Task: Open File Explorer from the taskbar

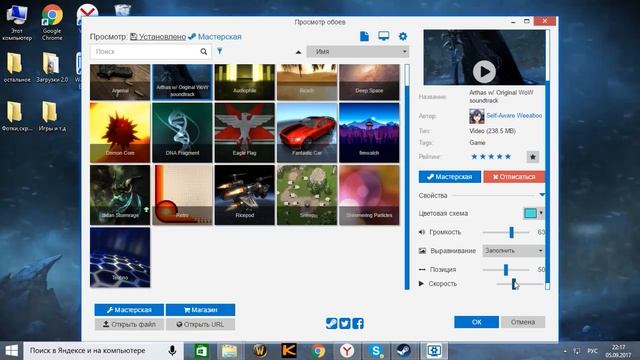Action: [230, 351]
